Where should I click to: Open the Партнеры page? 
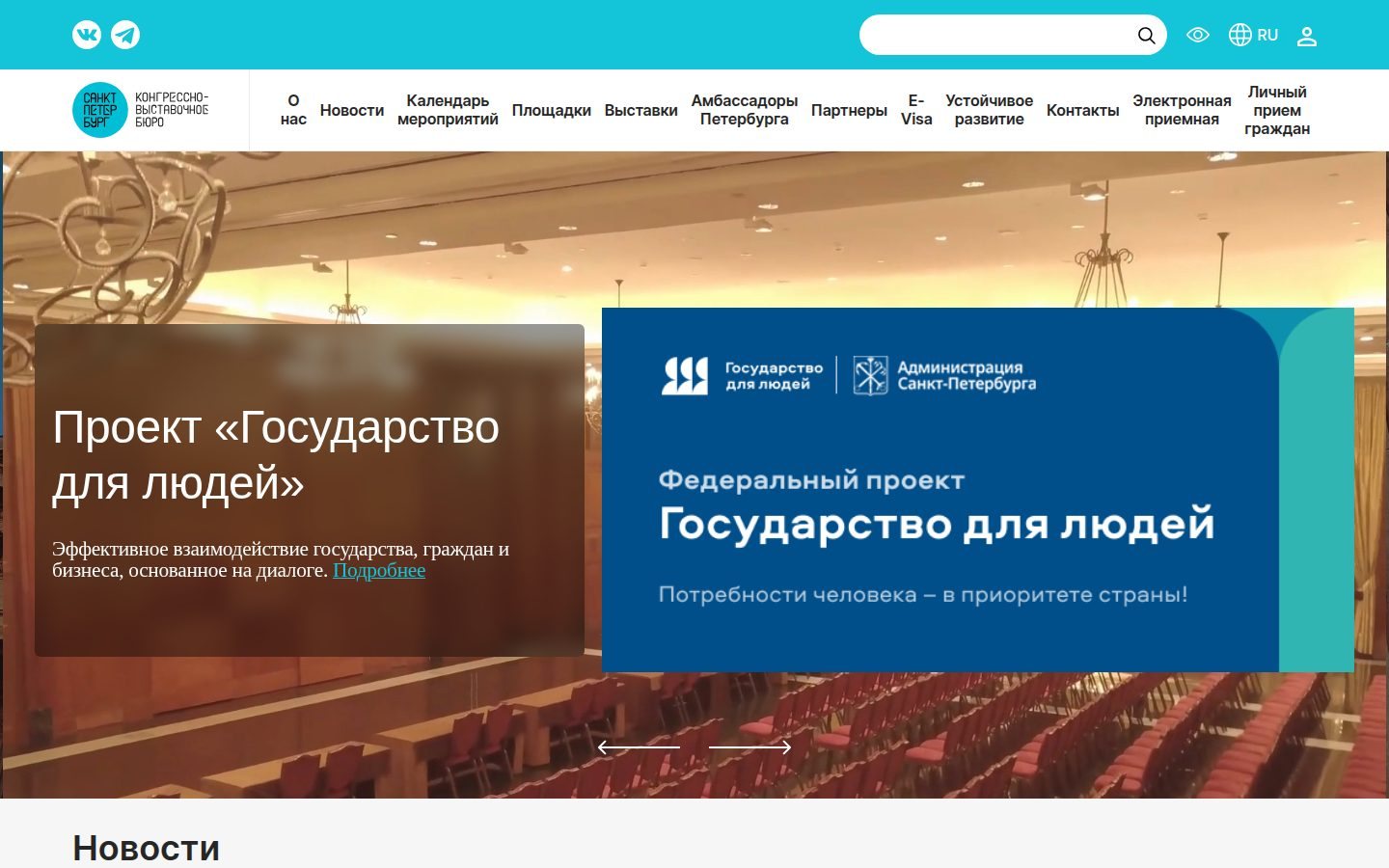tap(849, 110)
